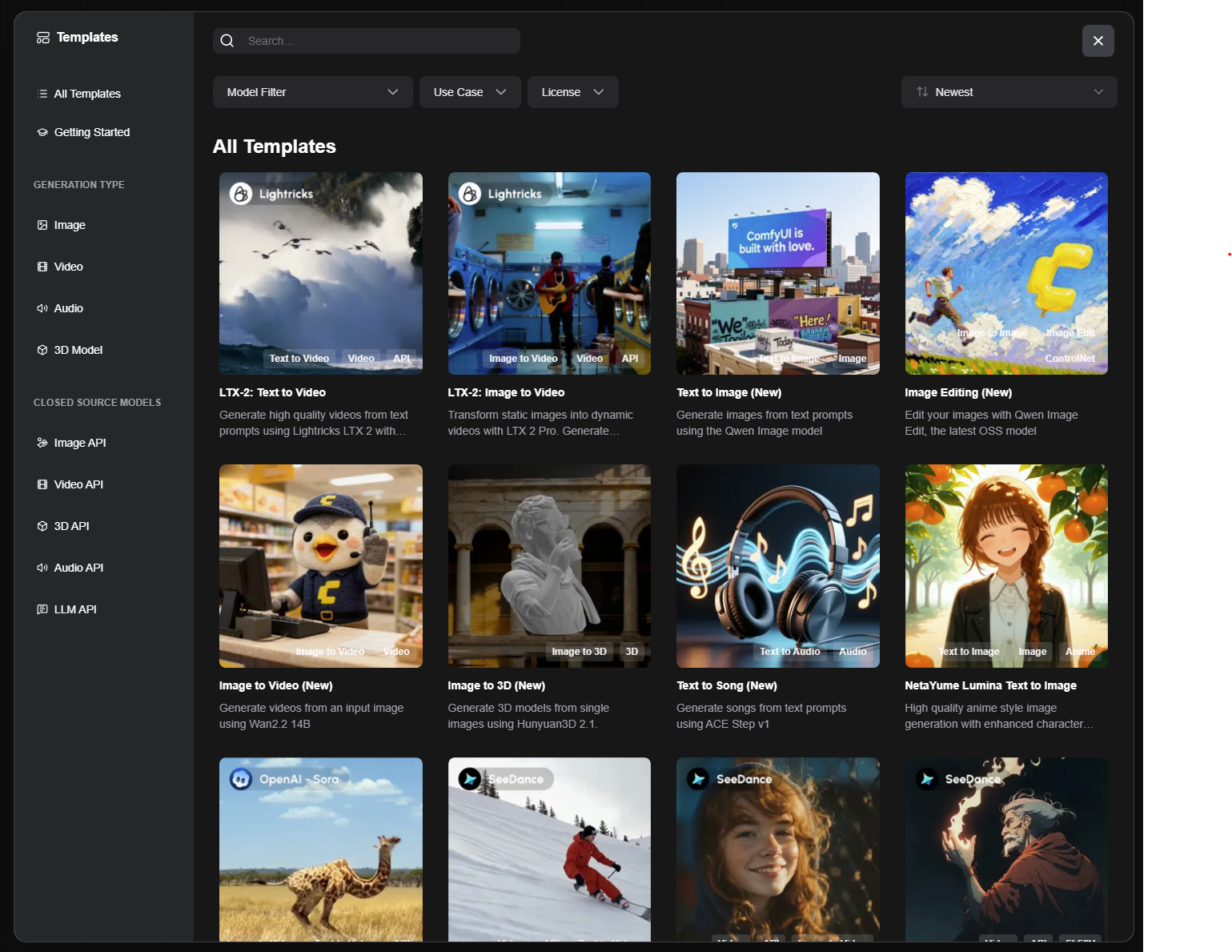Select the LLM API category
Viewport: 1232px width, 952px height.
click(x=74, y=609)
